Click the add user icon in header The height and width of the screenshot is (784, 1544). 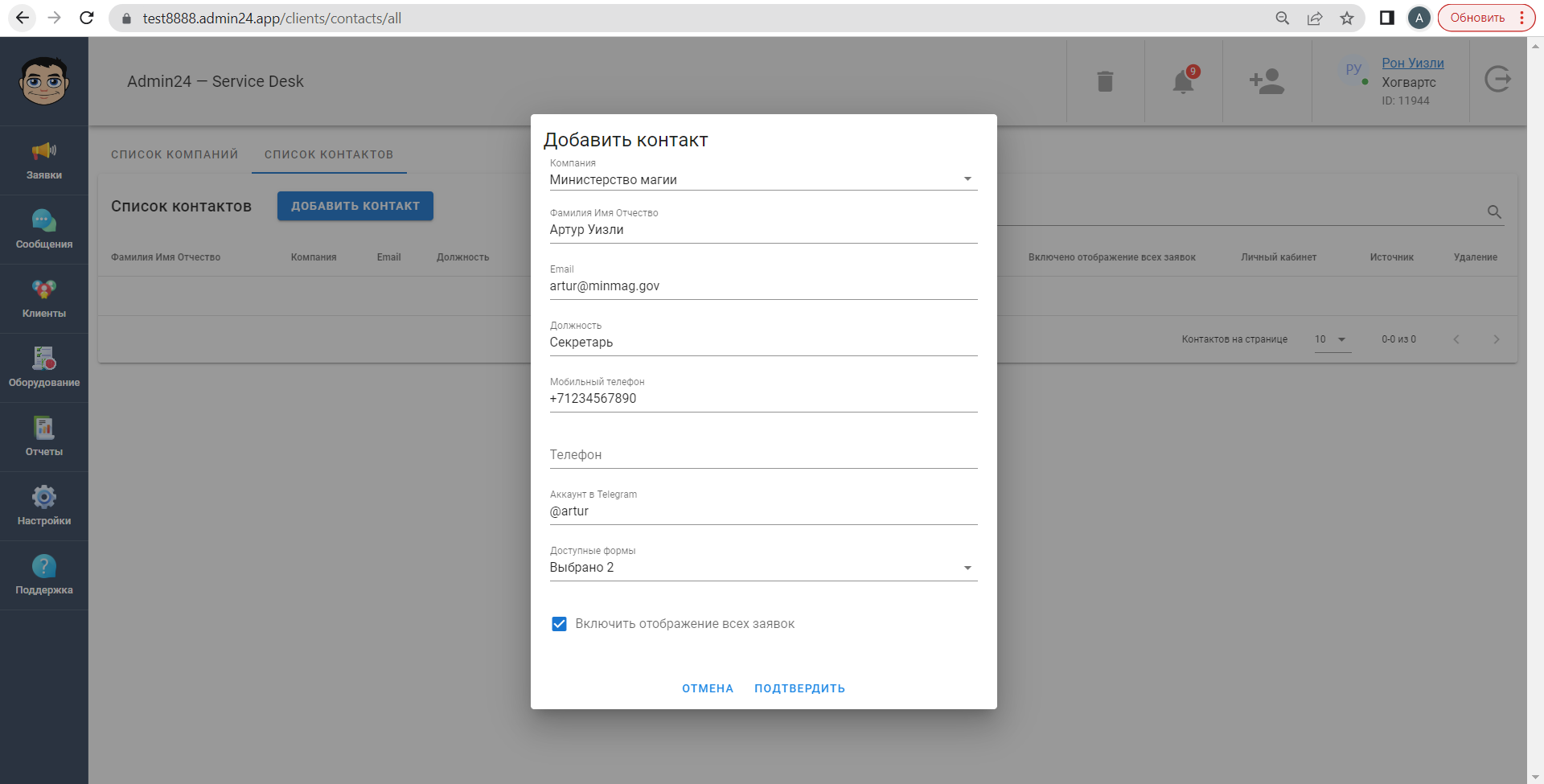[x=1267, y=81]
